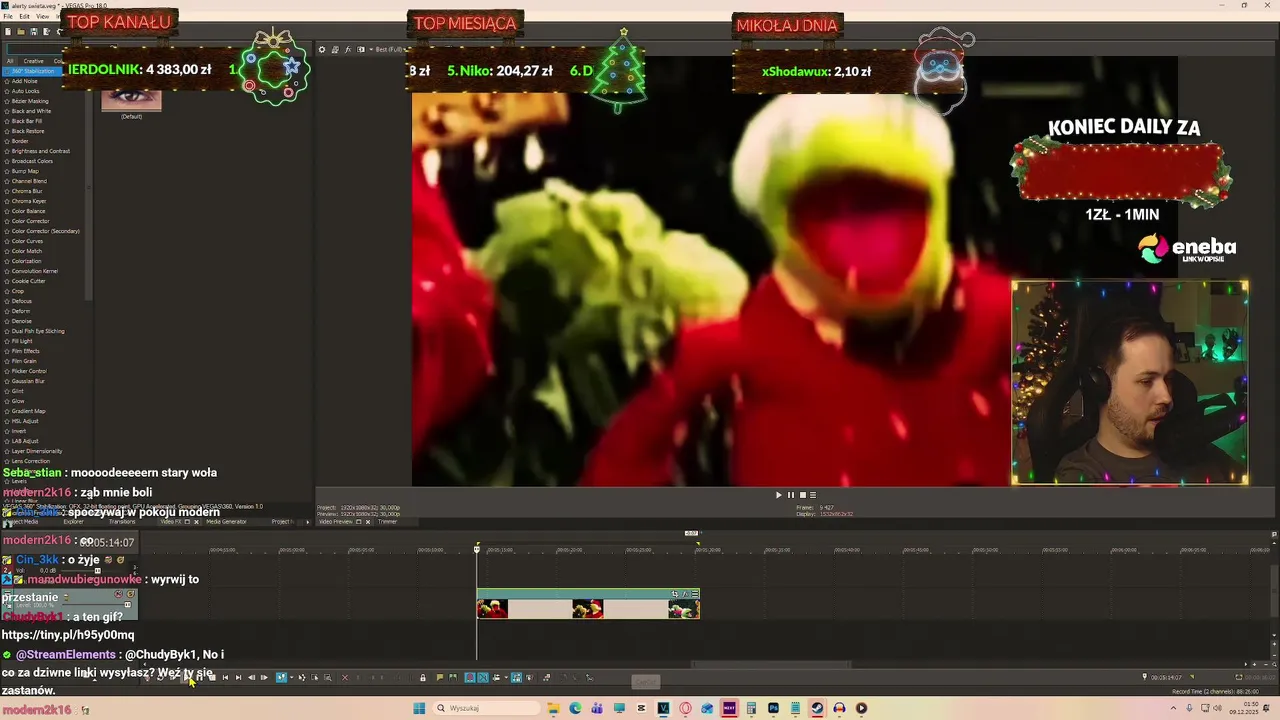The width and height of the screenshot is (1280, 720).
Task: Click the Insert region icon
Action: 453,678
